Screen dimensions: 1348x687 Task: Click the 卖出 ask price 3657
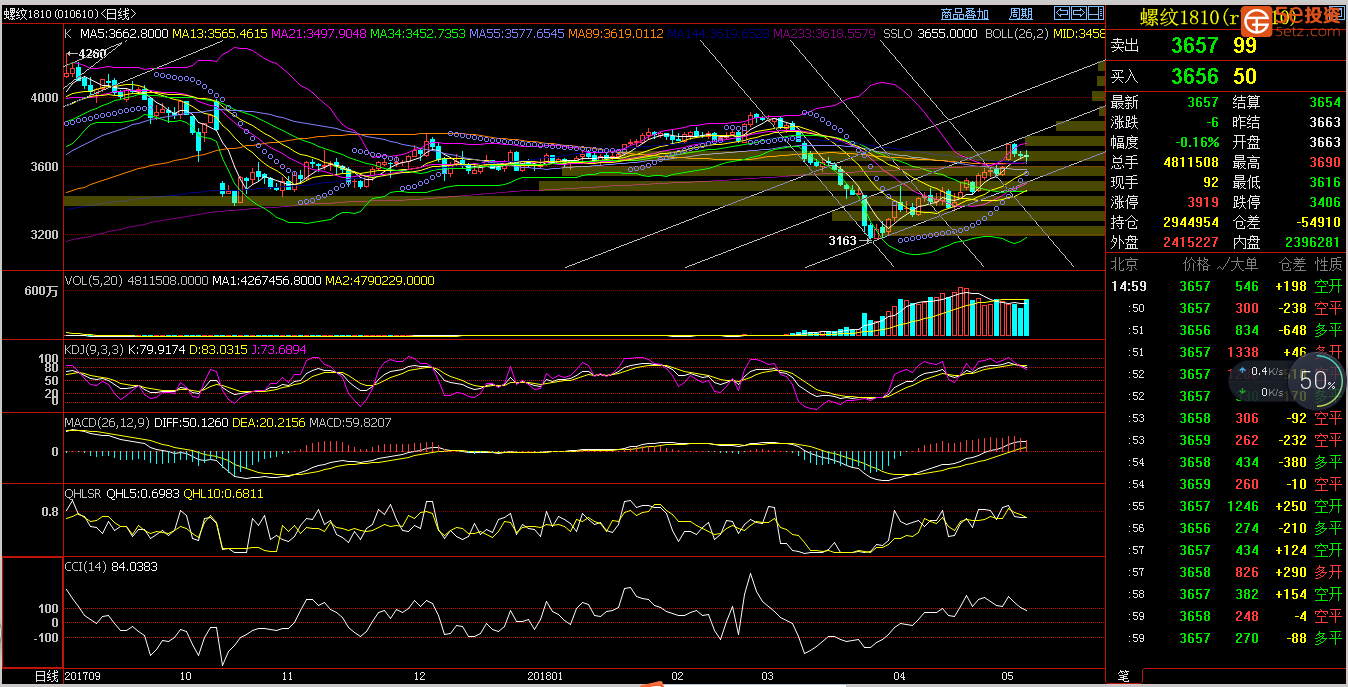tap(1195, 46)
